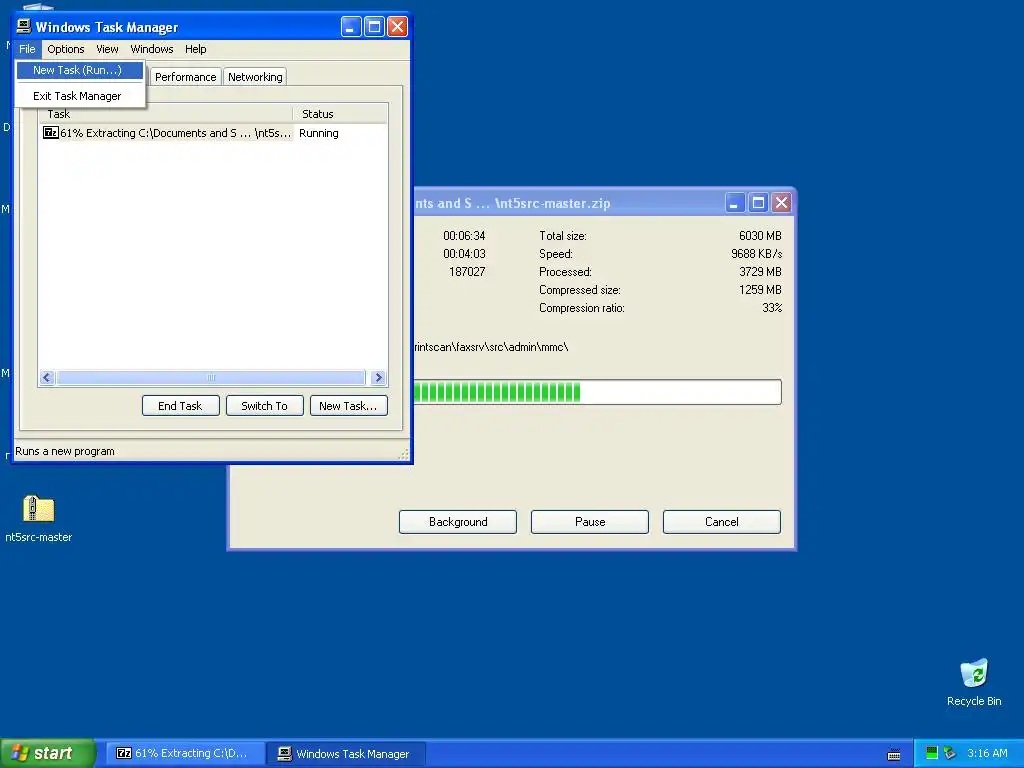Click the Processed value 3729 MB
This screenshot has height=768, width=1024.
(760, 272)
